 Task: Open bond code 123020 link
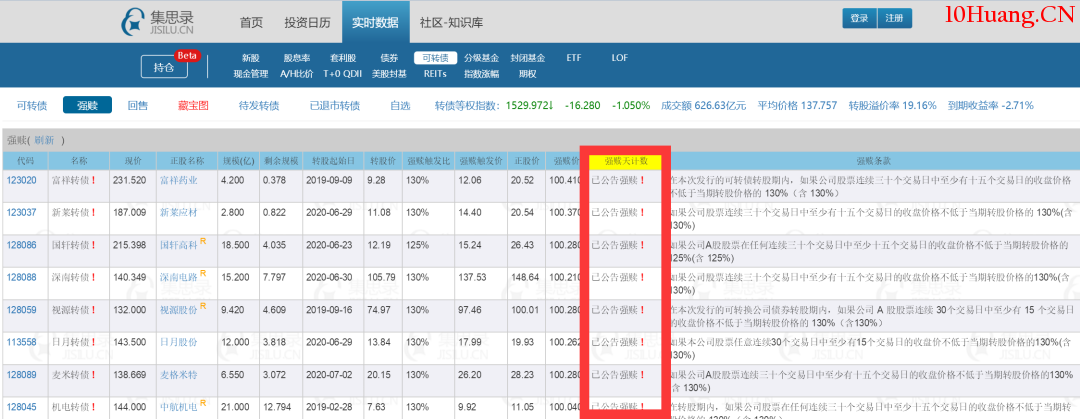[x=21, y=181]
